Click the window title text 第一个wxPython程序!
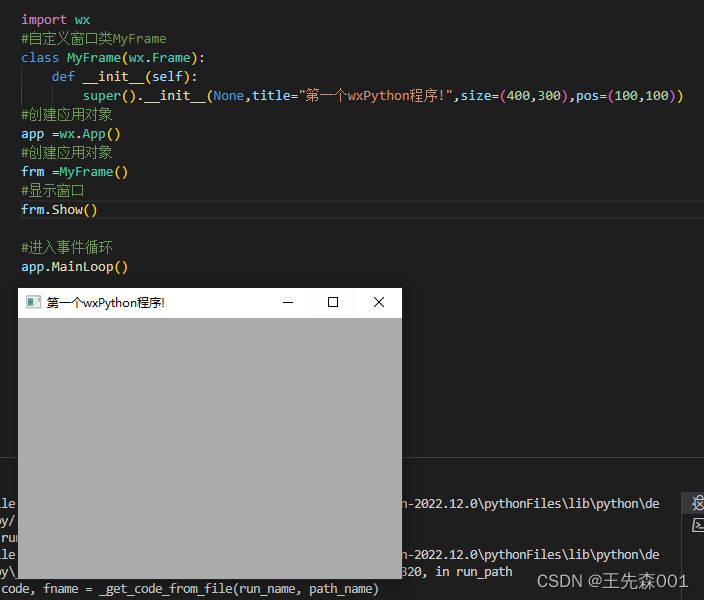704x600 pixels. point(106,303)
